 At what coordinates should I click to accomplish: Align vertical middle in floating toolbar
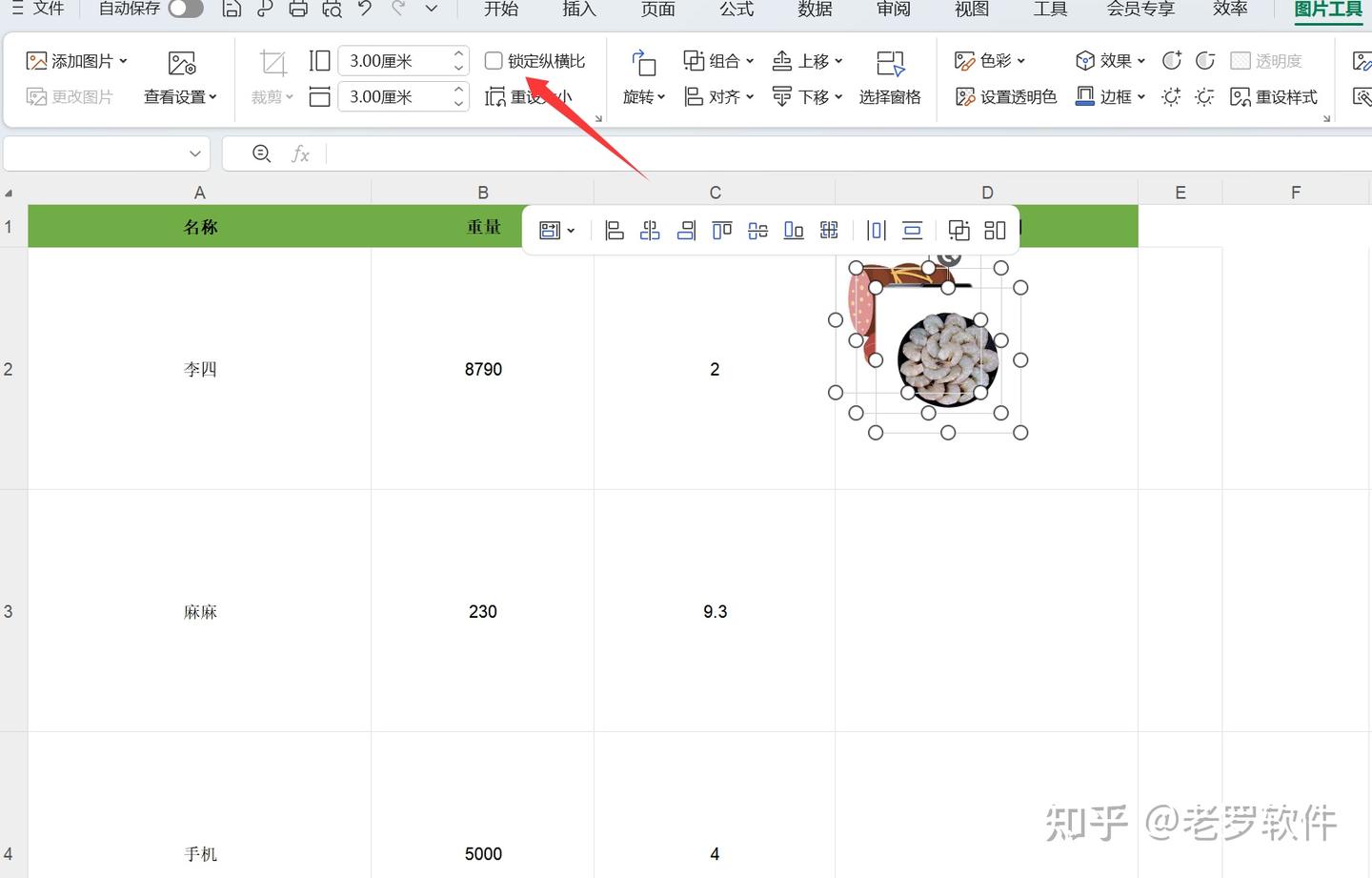pos(757,230)
